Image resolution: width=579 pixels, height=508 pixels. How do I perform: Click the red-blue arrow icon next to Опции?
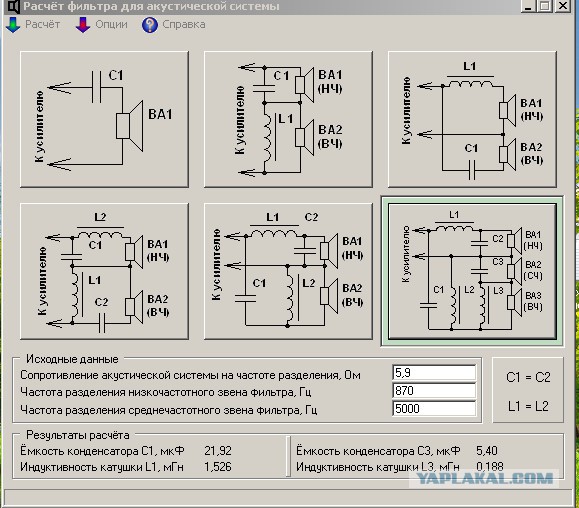tap(83, 25)
